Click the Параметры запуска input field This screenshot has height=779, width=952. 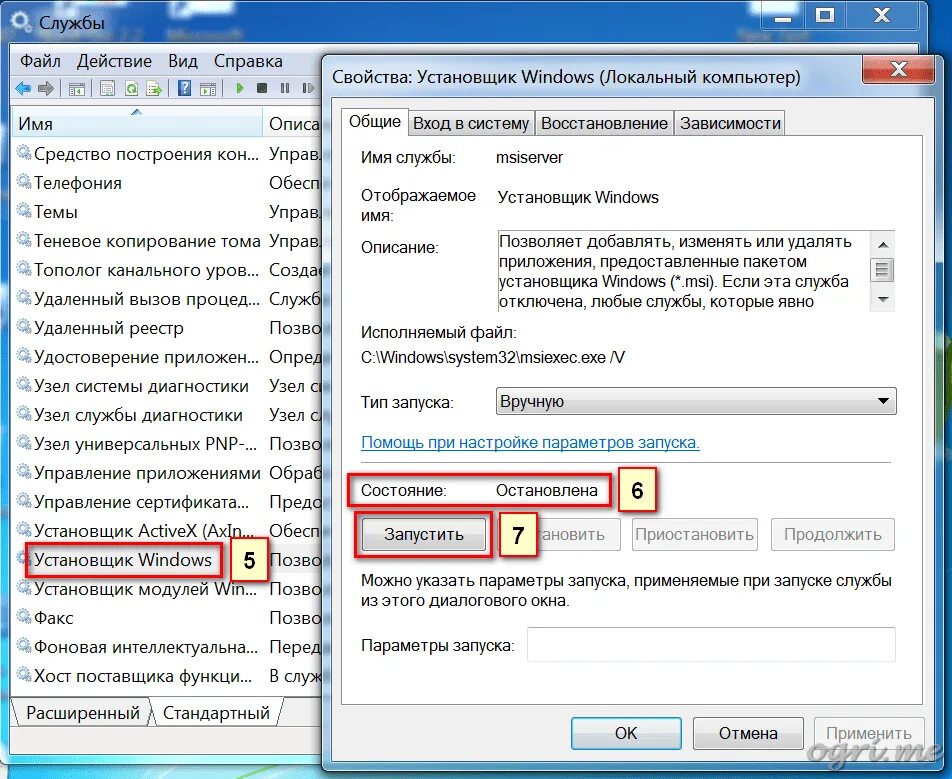tap(711, 644)
